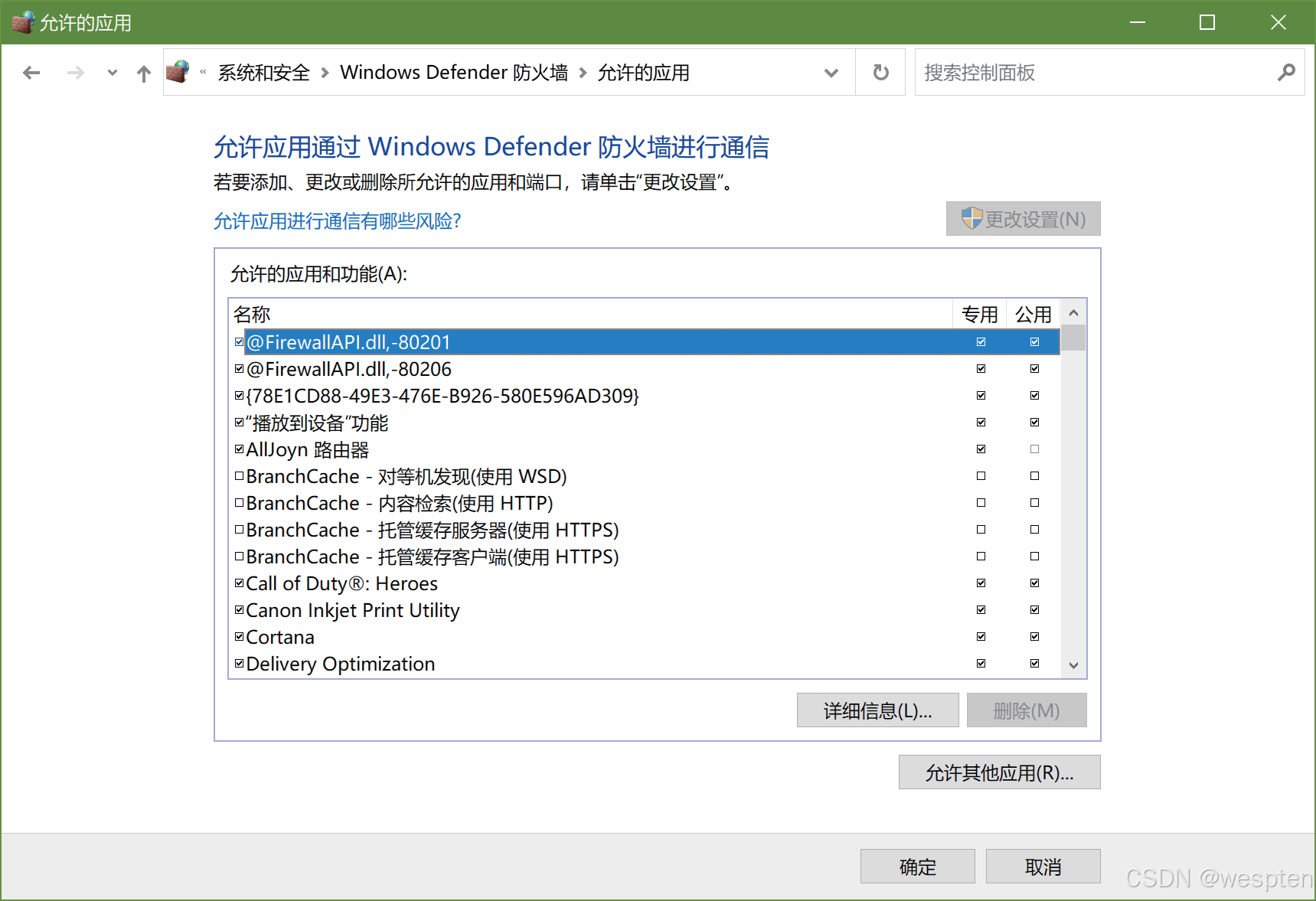
Task: Maximize the 允许的应用 window
Action: (x=1207, y=22)
